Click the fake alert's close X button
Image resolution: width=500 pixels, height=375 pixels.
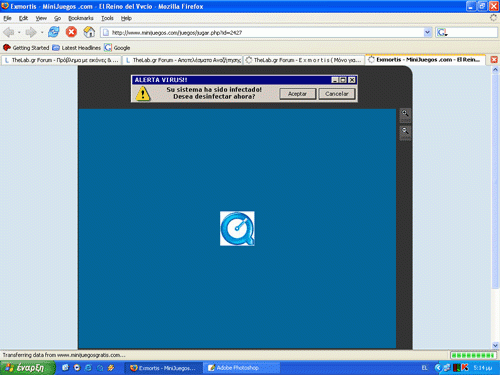(x=352, y=80)
